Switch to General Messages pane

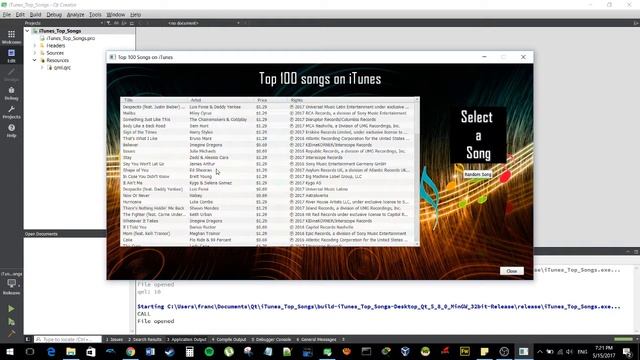click(x=316, y=339)
